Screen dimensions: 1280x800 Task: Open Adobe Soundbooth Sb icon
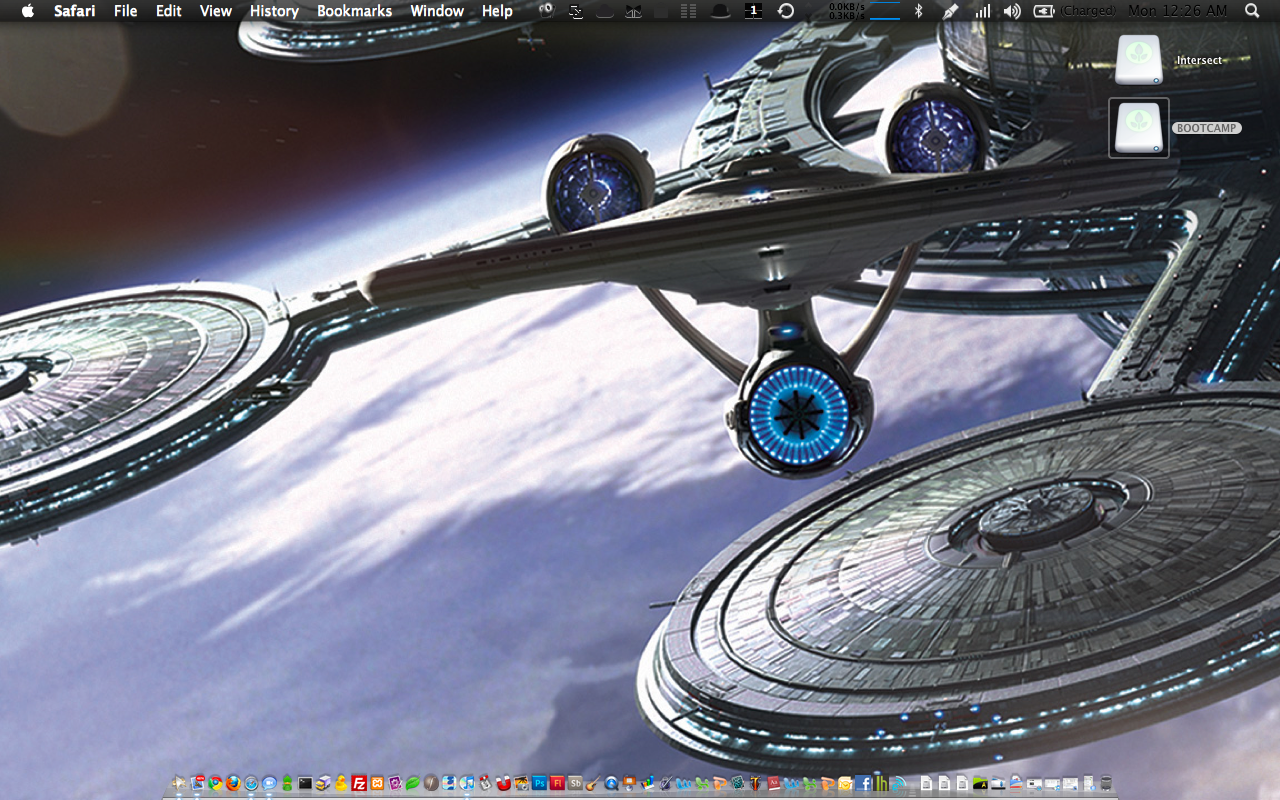point(575,783)
